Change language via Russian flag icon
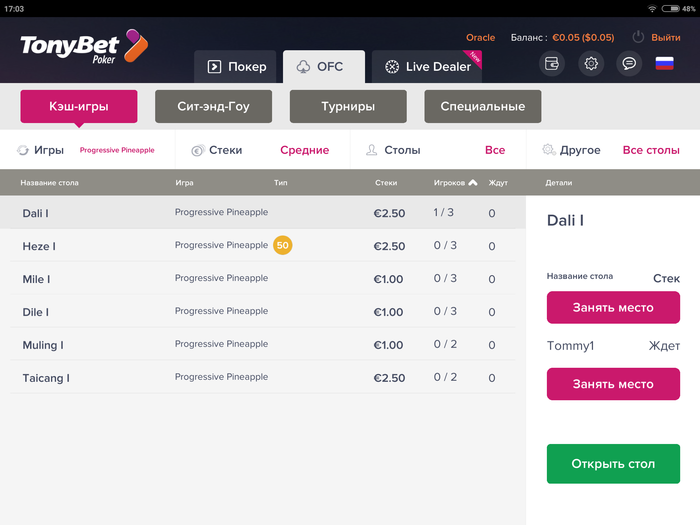Screen dimensions: 700x525 [x=664, y=63]
